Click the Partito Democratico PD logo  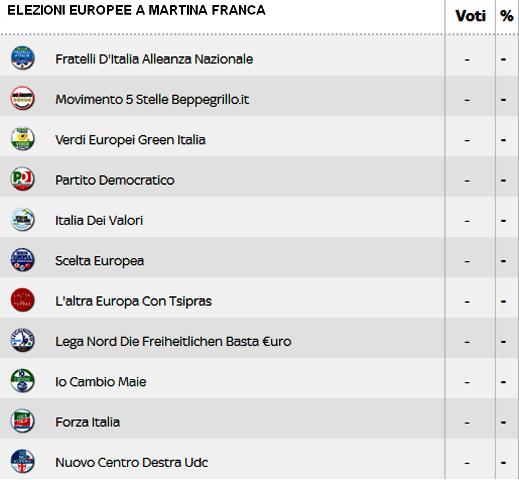point(22,179)
